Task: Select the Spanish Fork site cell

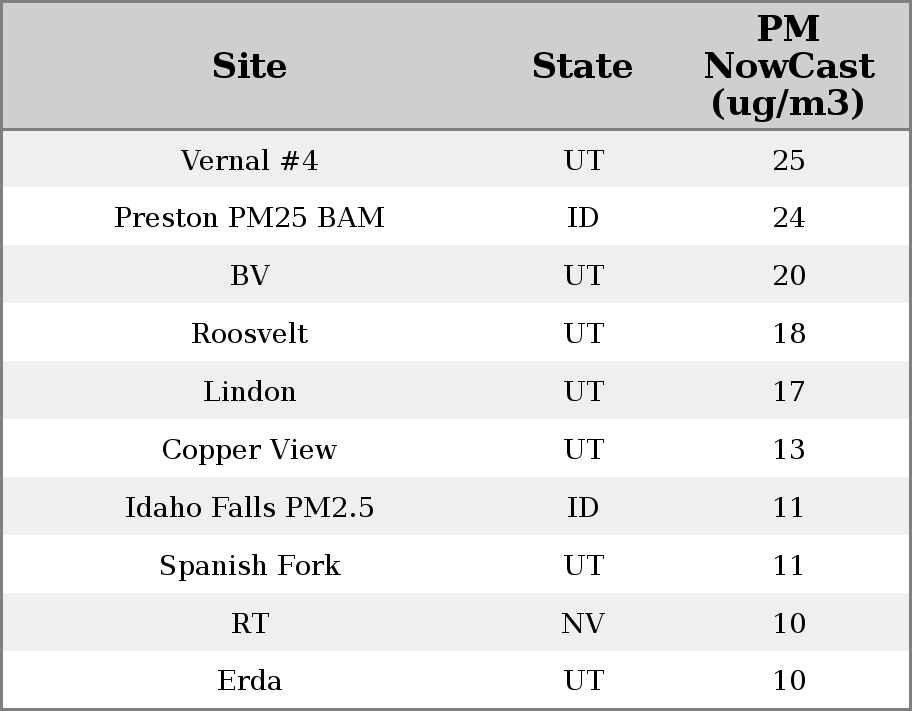Action: point(250,565)
